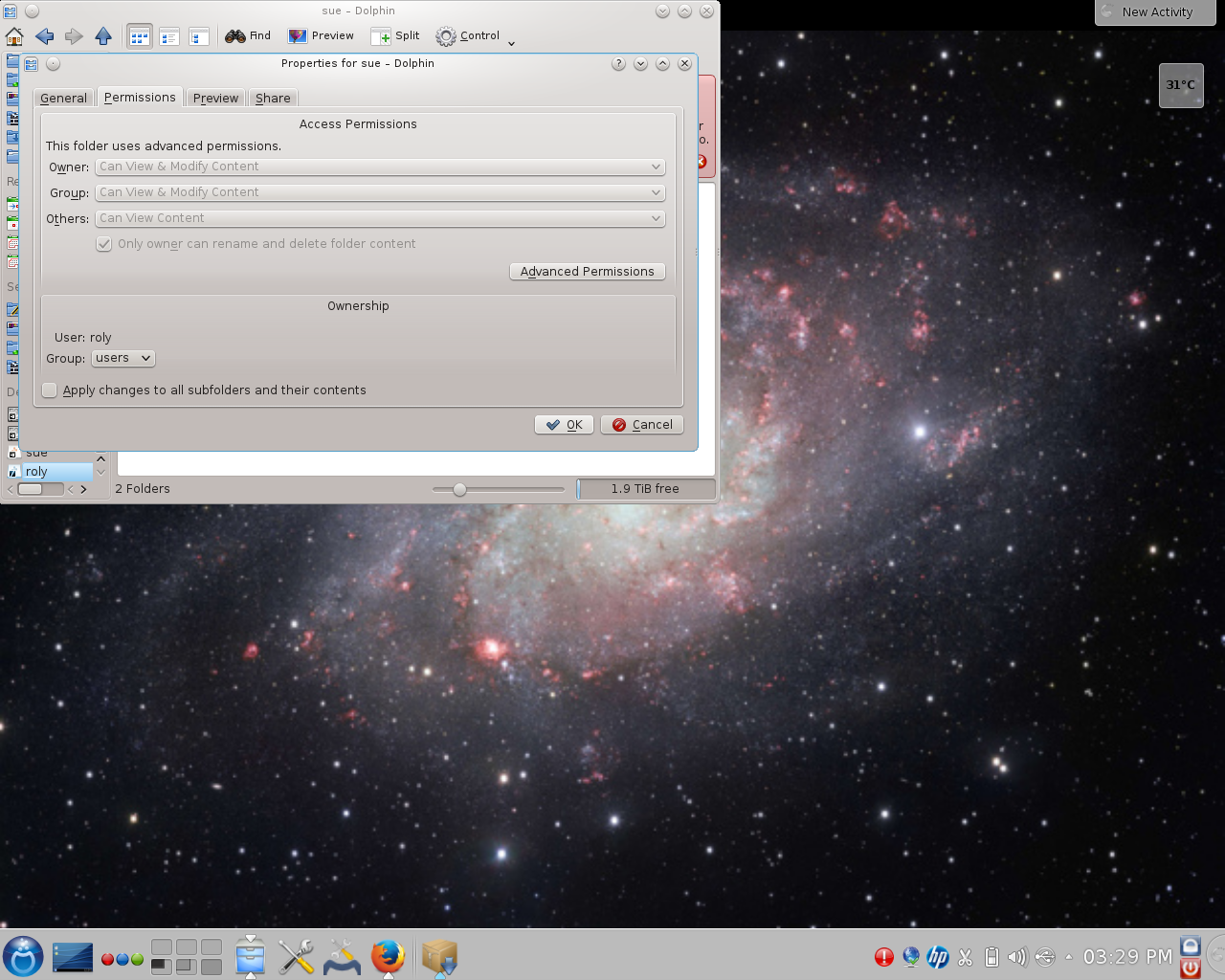Select the Permissions tab
1225x980 pixels.
140,97
